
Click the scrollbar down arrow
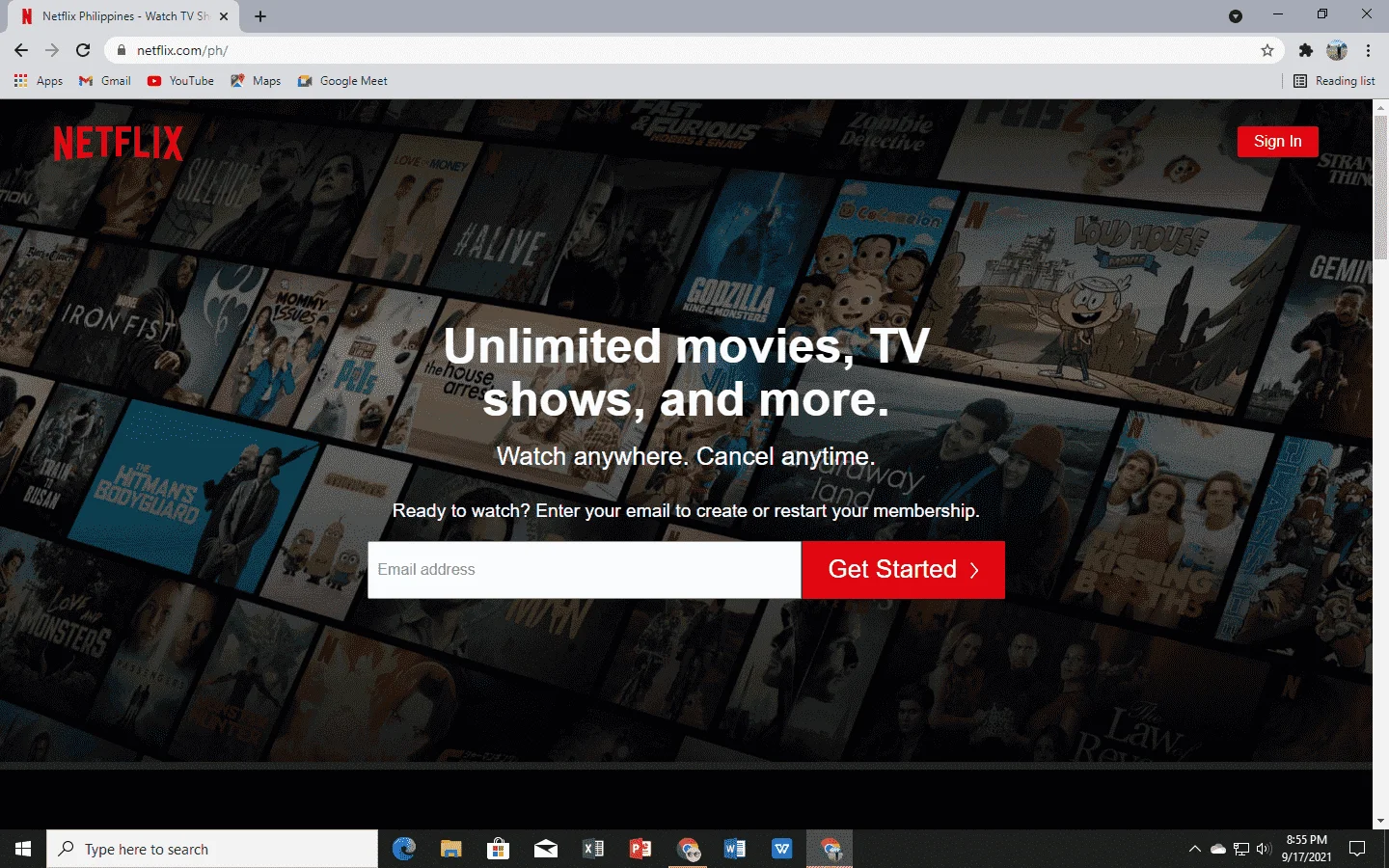(1380, 821)
